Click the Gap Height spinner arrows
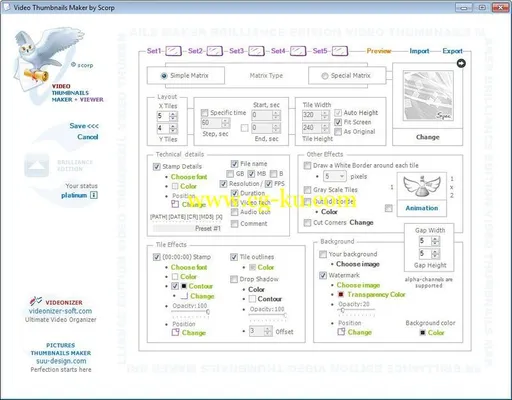The image size is (512, 400). tap(435, 254)
